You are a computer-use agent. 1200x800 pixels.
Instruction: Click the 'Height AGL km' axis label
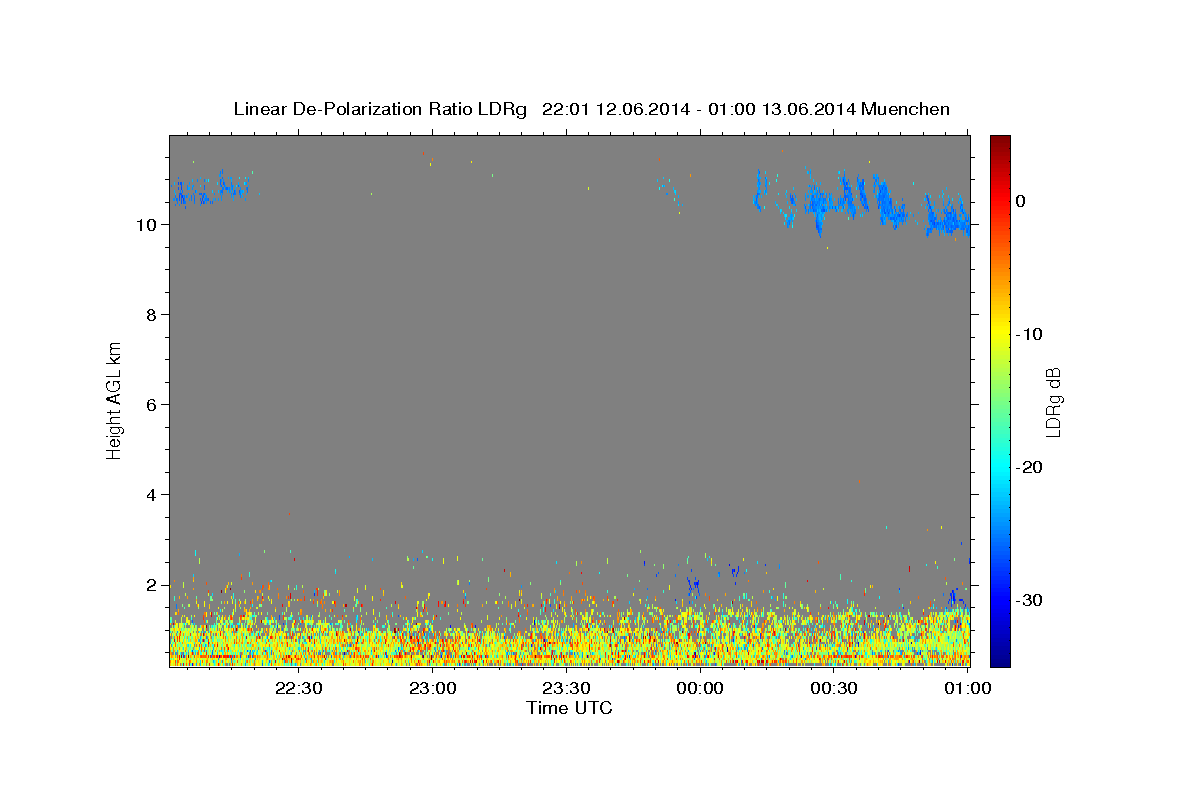(x=114, y=399)
